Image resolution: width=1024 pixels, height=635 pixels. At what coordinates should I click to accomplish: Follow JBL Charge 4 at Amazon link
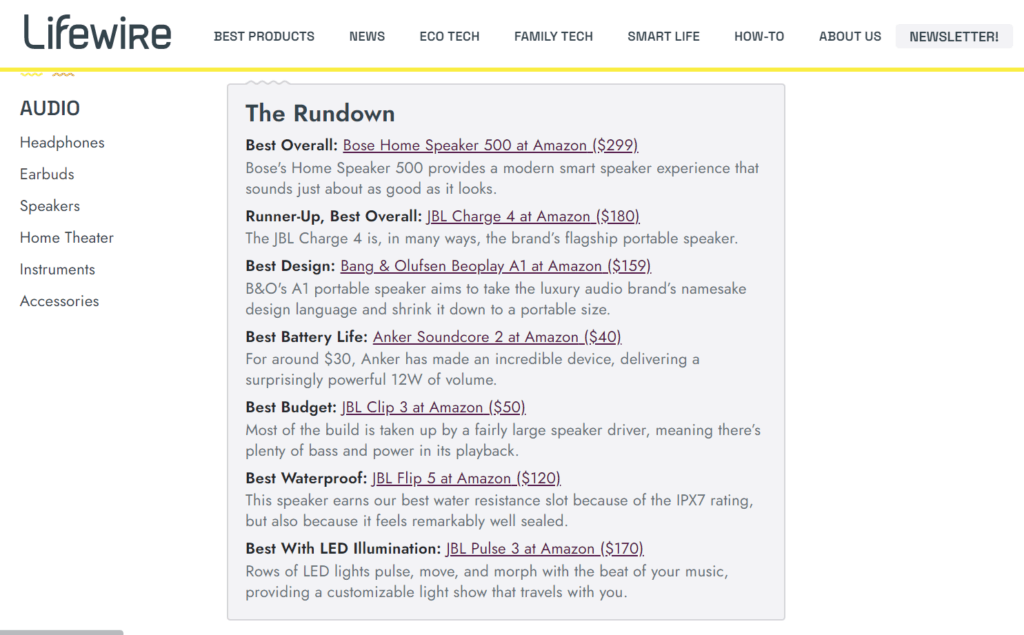point(533,216)
